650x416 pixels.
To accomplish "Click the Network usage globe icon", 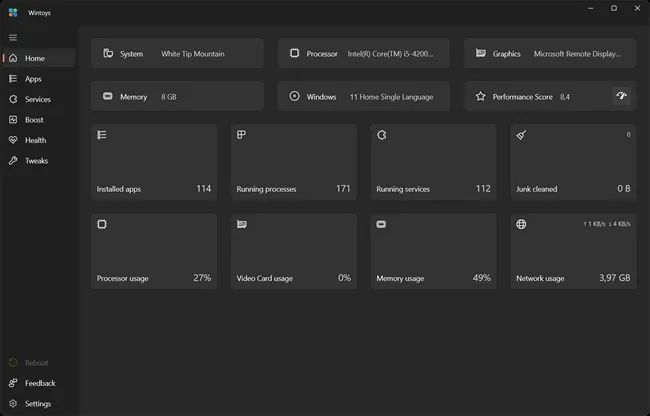I will pos(521,224).
